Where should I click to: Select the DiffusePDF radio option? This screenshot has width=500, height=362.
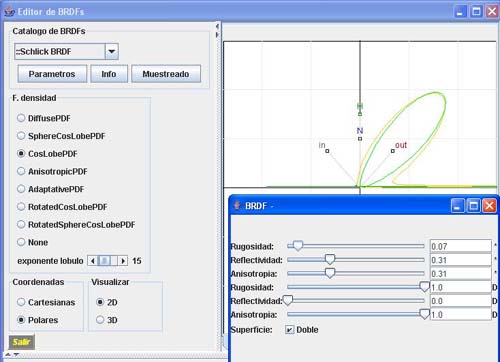coord(21,118)
